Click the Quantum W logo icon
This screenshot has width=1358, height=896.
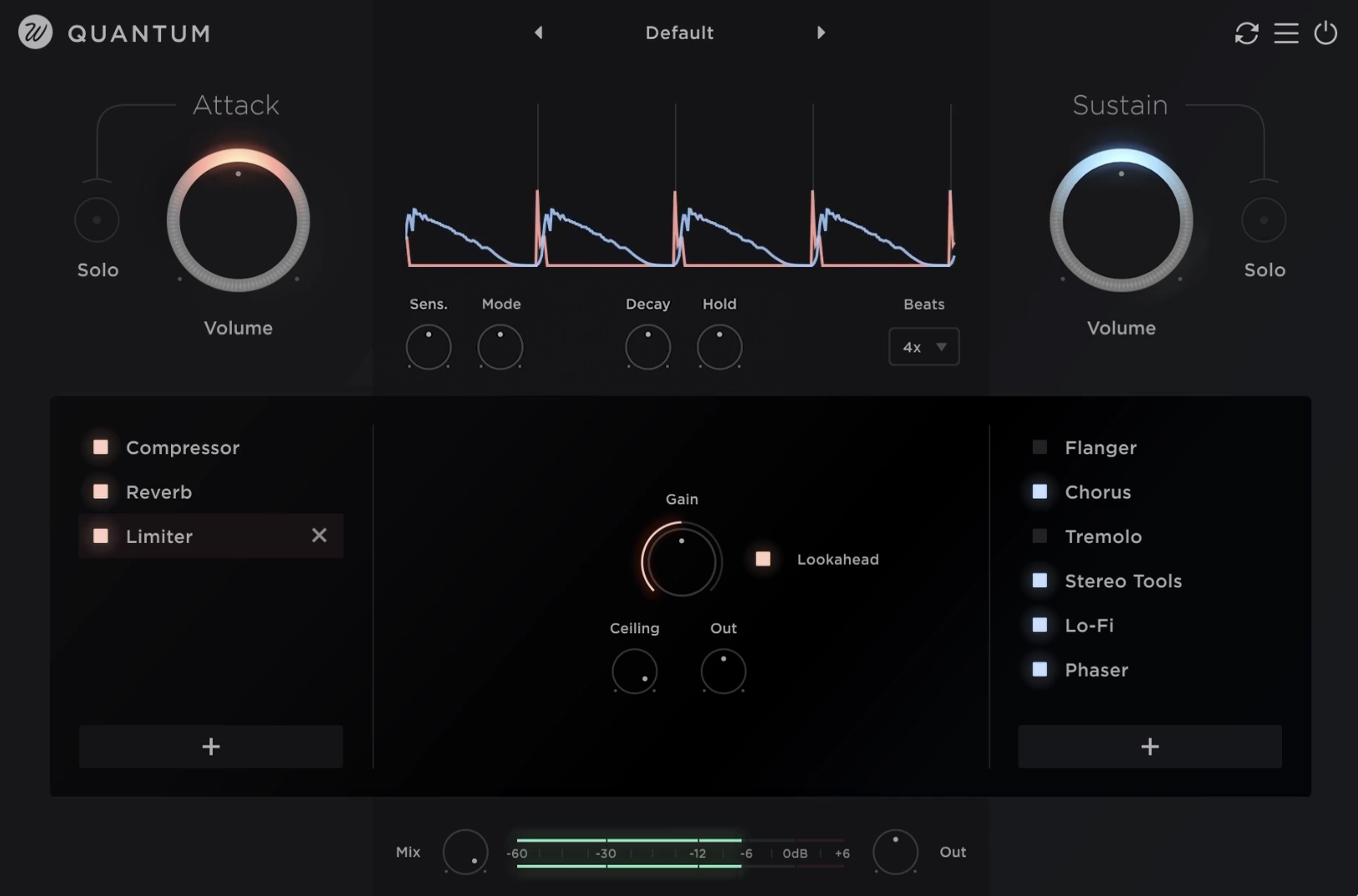(35, 33)
